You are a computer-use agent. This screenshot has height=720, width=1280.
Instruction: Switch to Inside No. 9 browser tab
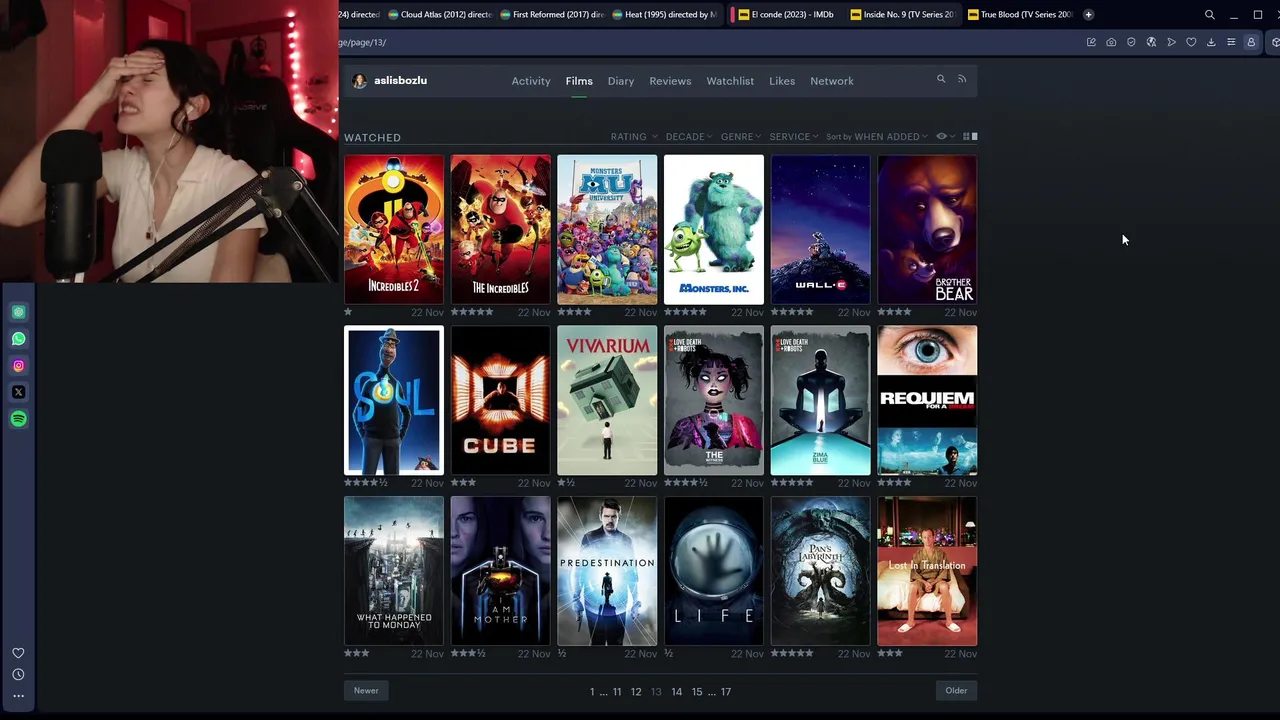902,15
